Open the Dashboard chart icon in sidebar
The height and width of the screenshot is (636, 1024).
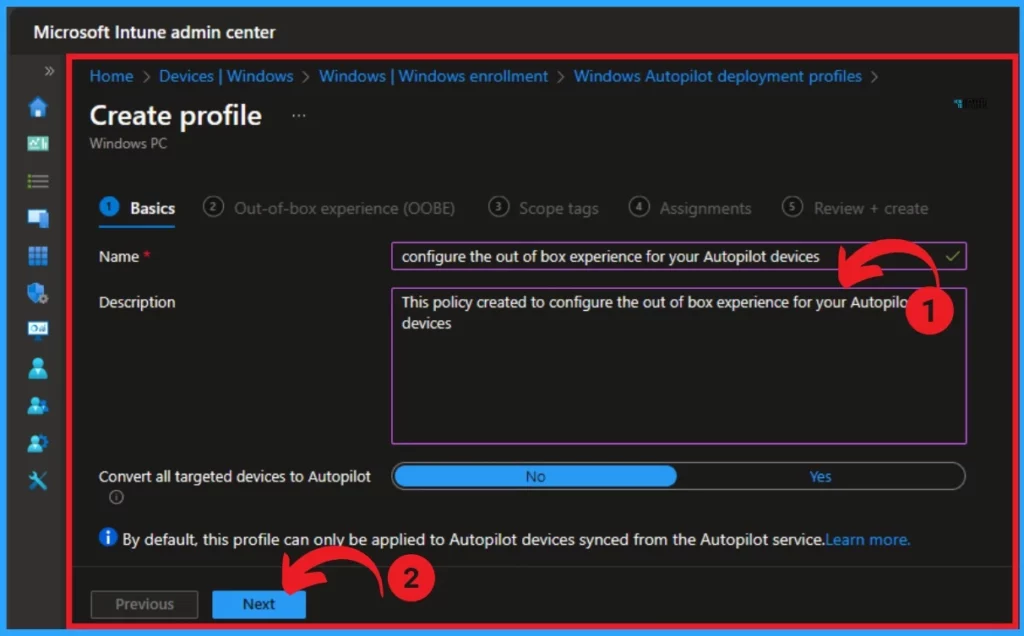tap(38, 144)
